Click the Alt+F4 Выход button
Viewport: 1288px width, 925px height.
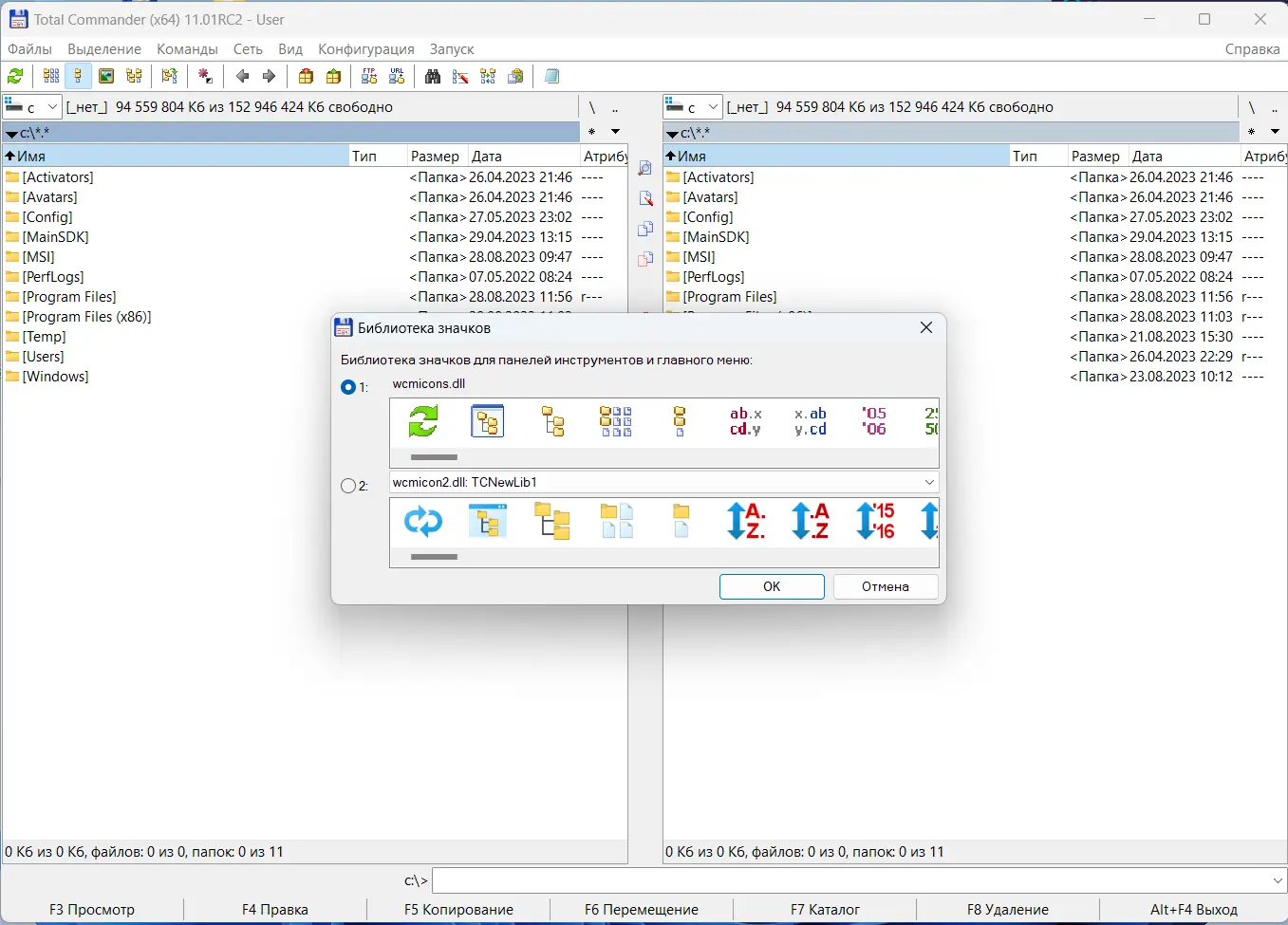[1194, 910]
